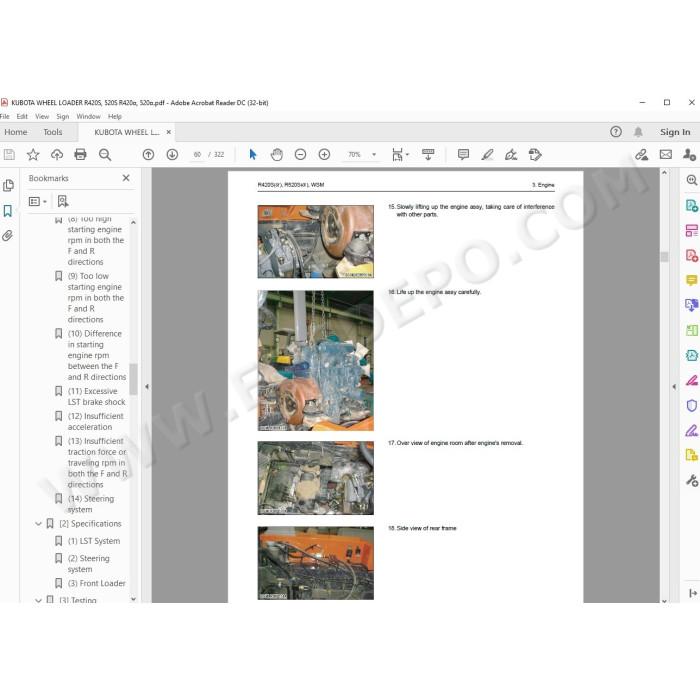The image size is (700, 700).
Task: Select the Hand pan tool
Action: coord(277,154)
